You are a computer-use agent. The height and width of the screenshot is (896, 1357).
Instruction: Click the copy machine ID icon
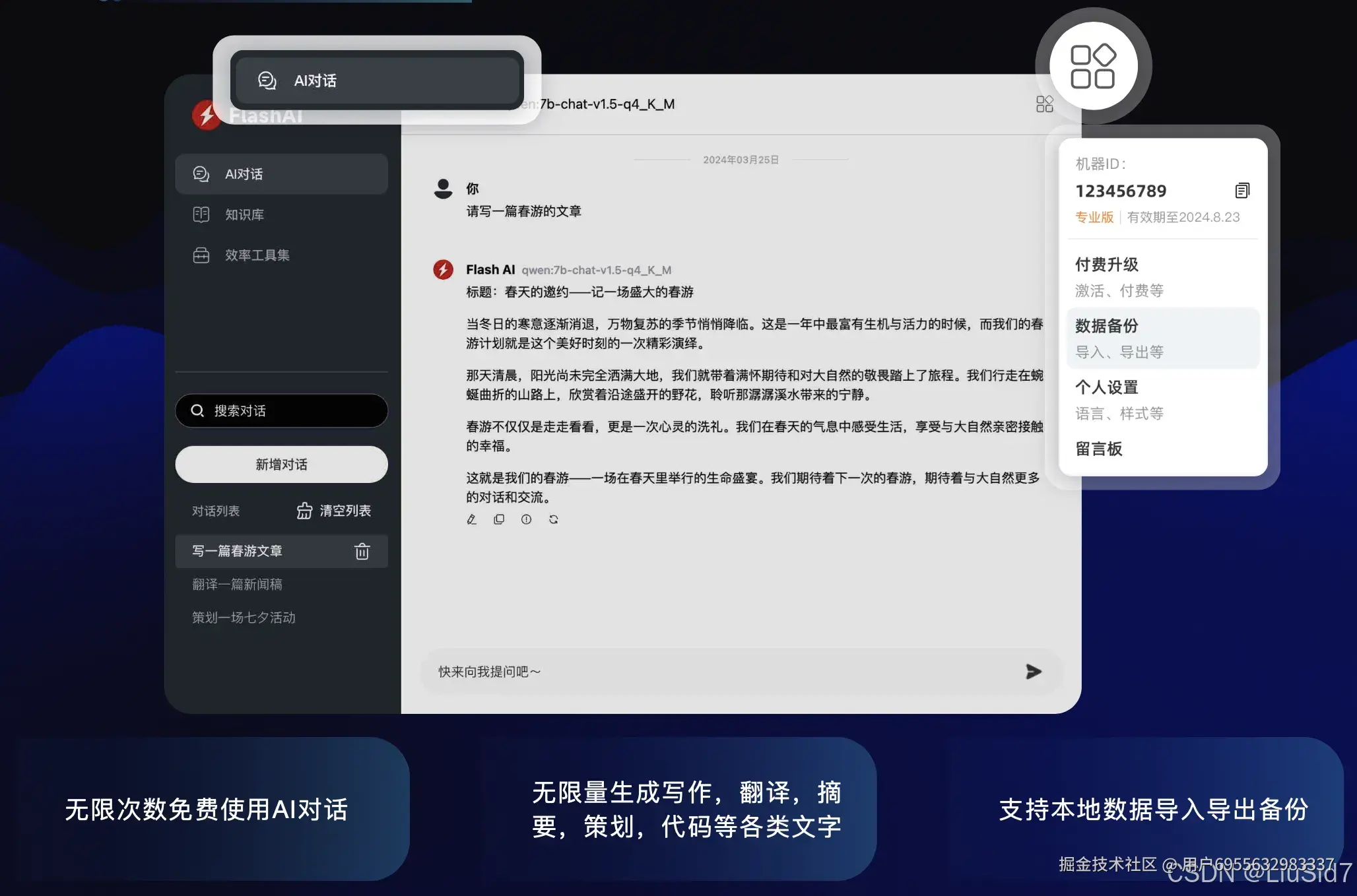click(x=1241, y=191)
